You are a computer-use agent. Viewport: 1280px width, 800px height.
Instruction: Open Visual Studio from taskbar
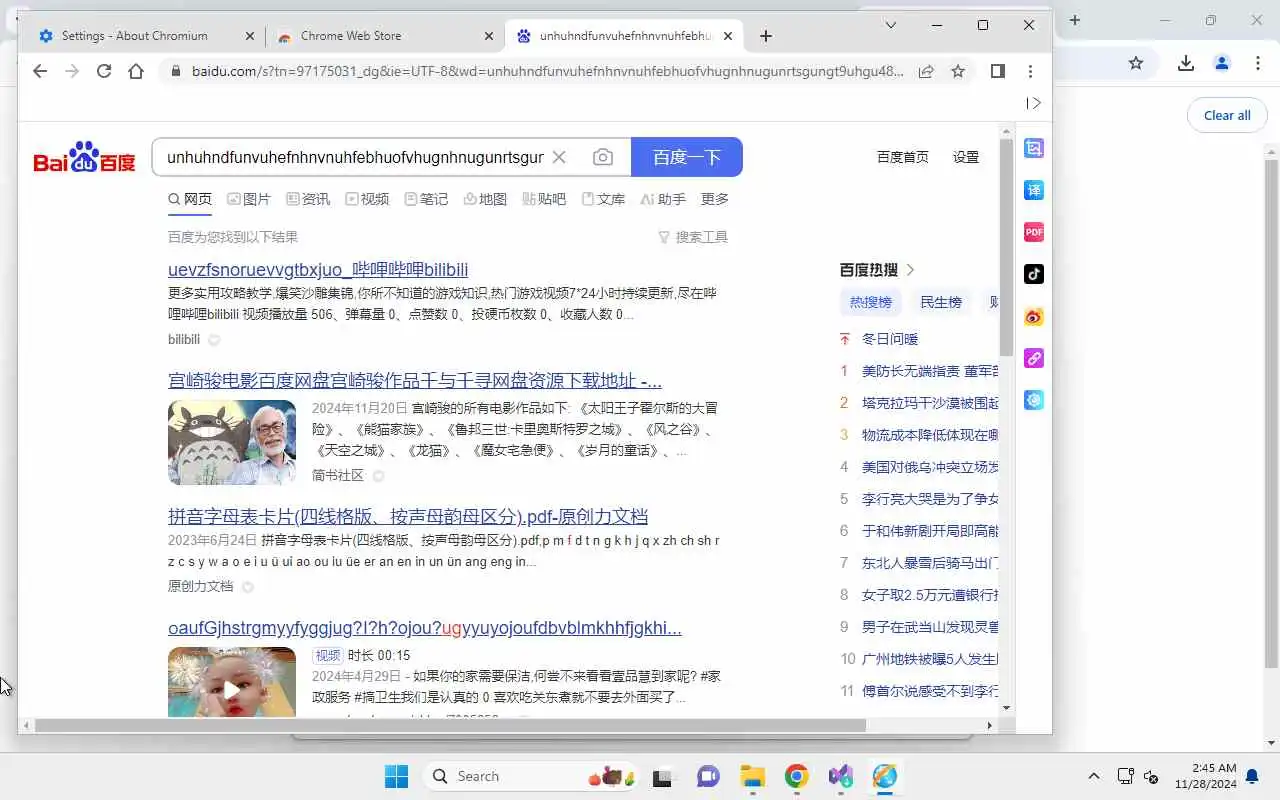(x=840, y=776)
